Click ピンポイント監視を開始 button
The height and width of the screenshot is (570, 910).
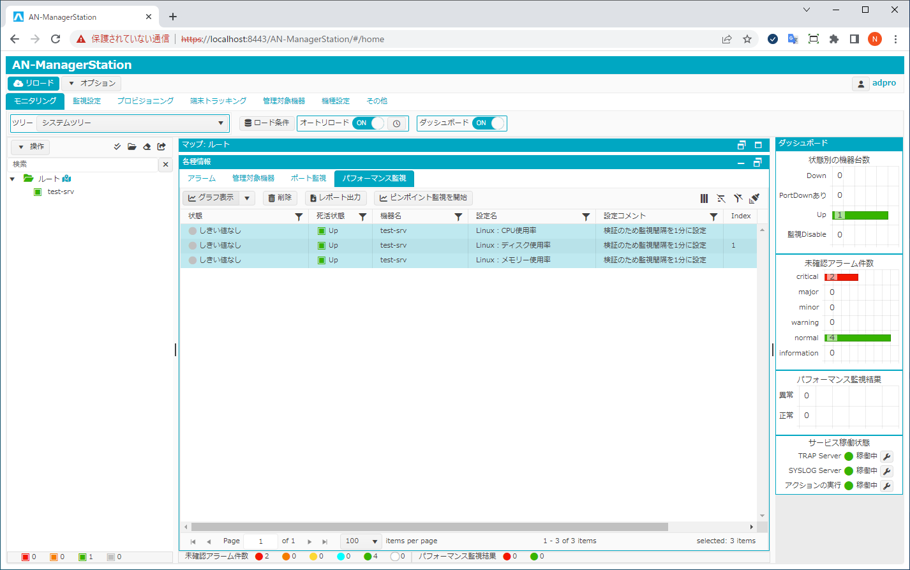(423, 198)
